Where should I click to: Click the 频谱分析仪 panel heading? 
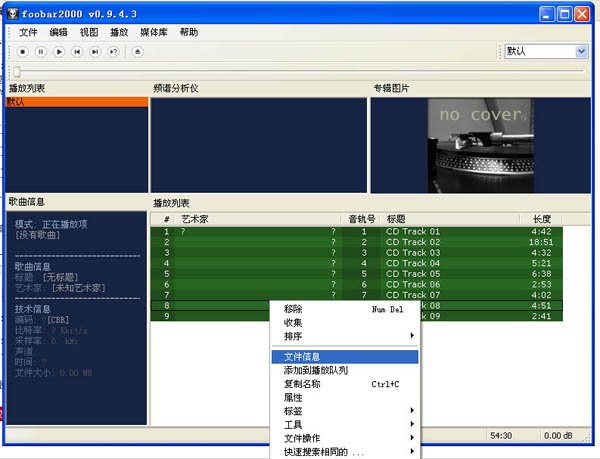coord(176,88)
